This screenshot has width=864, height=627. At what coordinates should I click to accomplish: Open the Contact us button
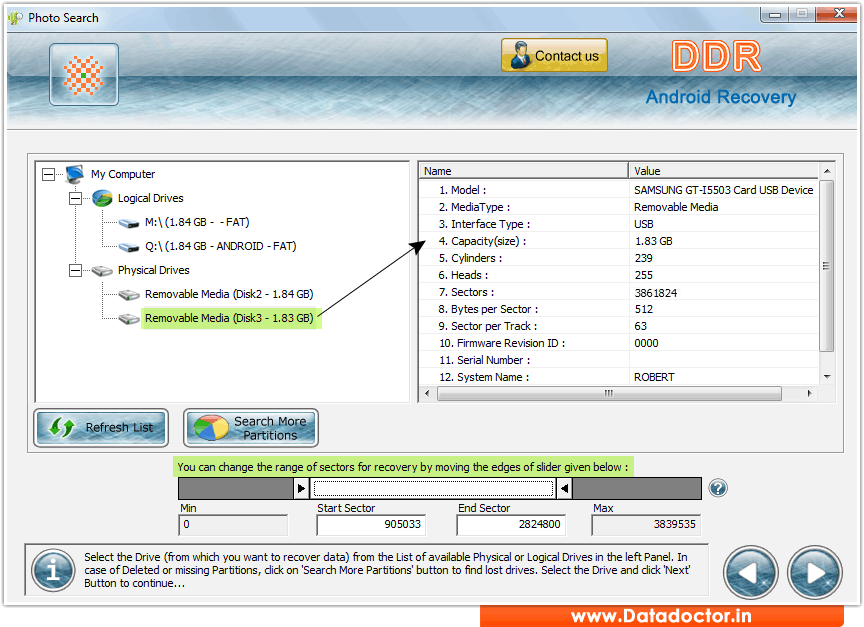pos(554,55)
